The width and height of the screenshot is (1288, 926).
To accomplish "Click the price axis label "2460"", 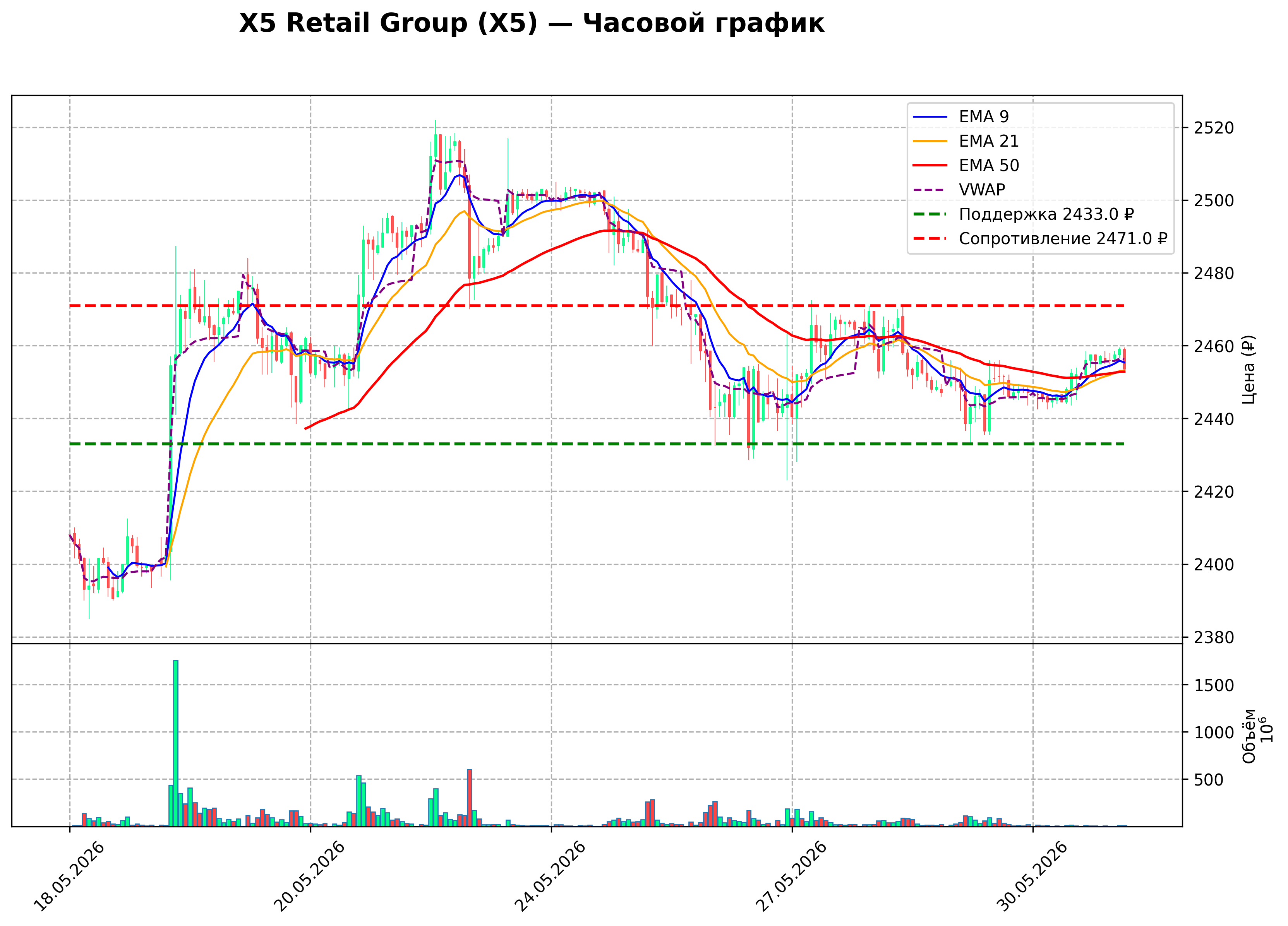I will point(1214,346).
